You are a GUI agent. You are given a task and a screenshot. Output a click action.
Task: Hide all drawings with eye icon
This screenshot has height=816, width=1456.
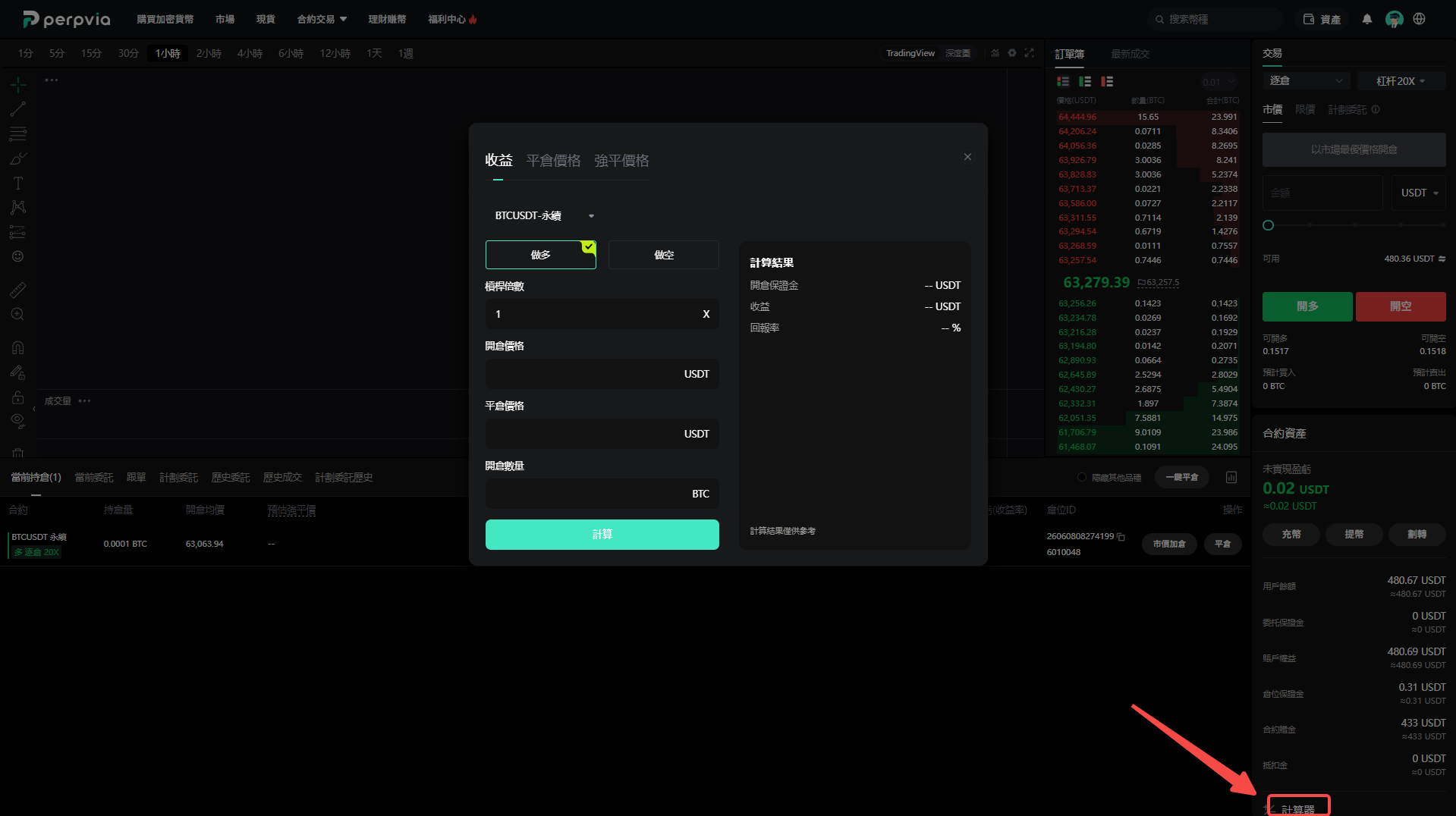tap(18, 421)
